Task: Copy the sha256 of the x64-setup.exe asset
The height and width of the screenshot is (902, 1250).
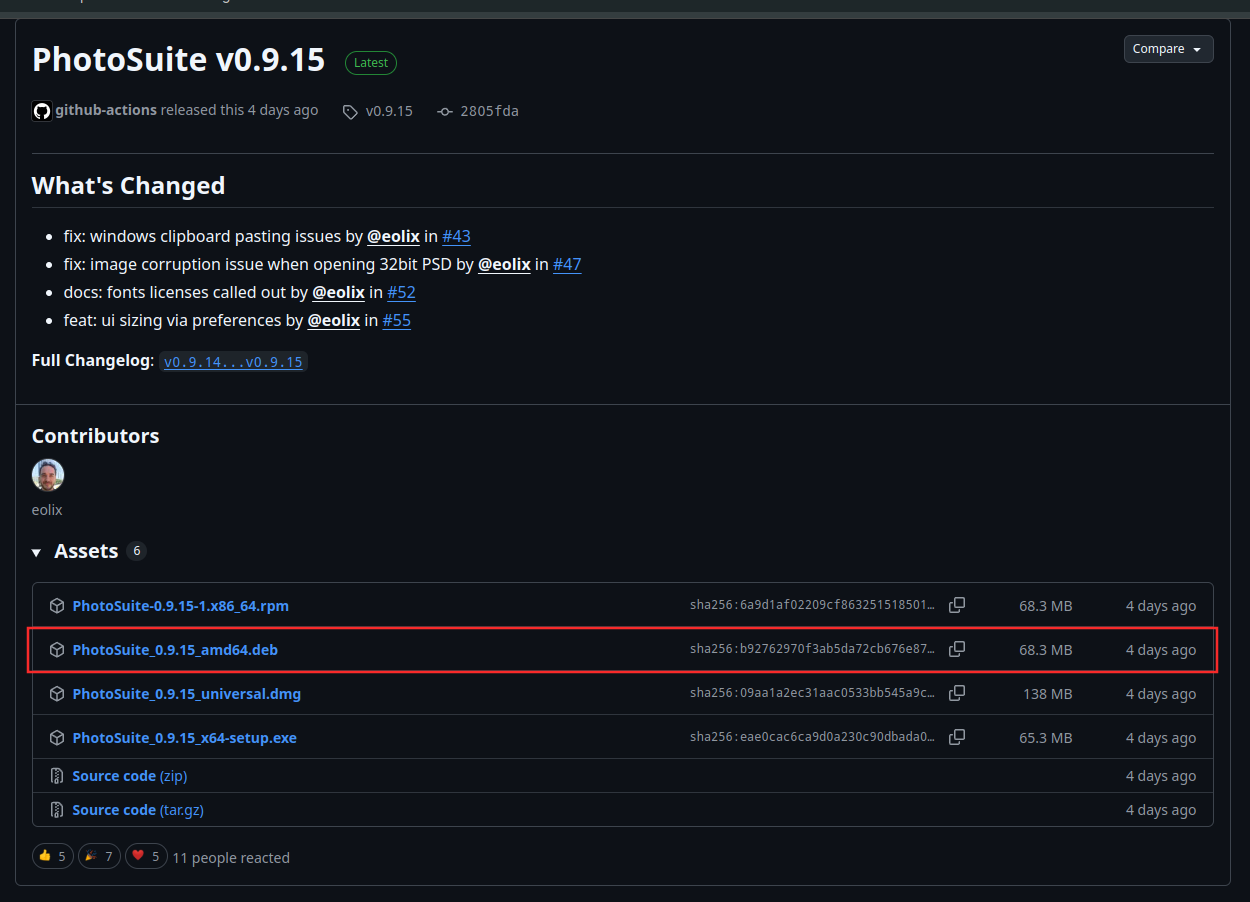Action: coord(957,737)
